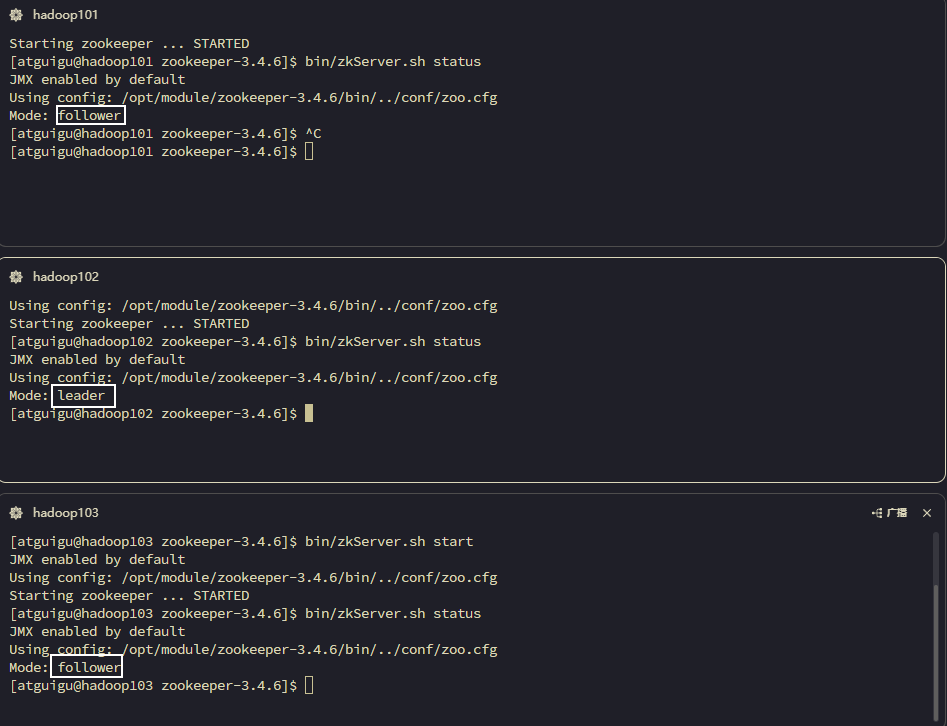Click 'bin/zkServer.sh start' command in hadoop103

pyautogui.click(x=389, y=542)
